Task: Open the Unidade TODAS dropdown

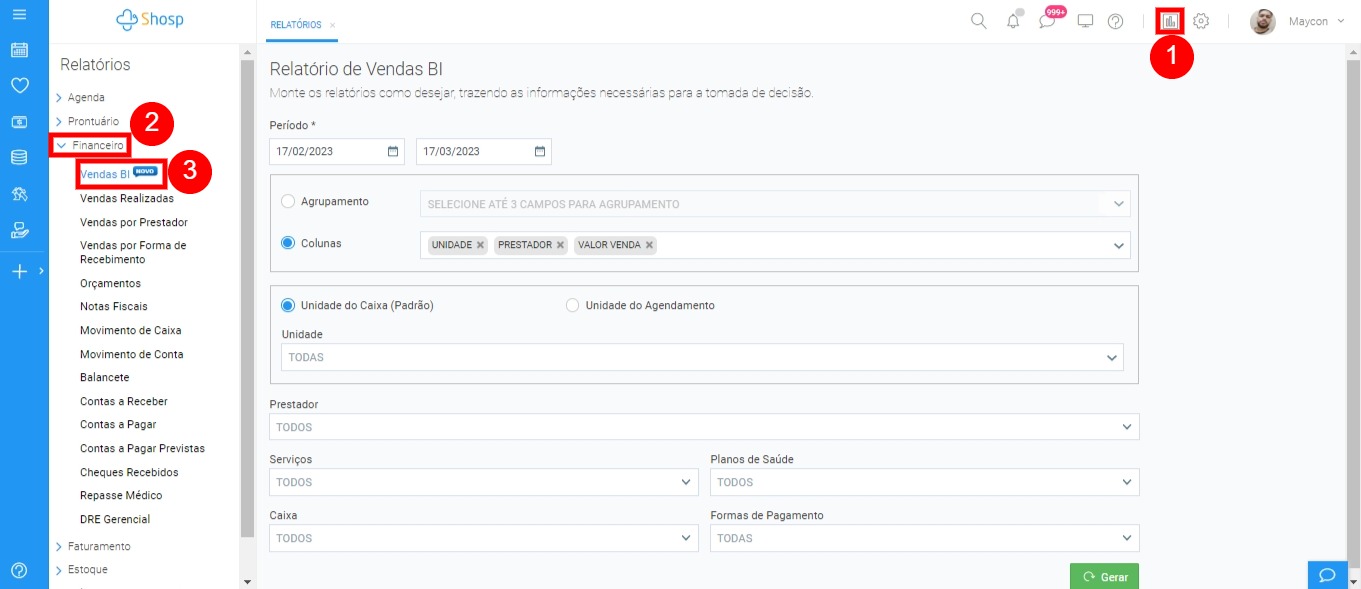Action: coord(702,357)
